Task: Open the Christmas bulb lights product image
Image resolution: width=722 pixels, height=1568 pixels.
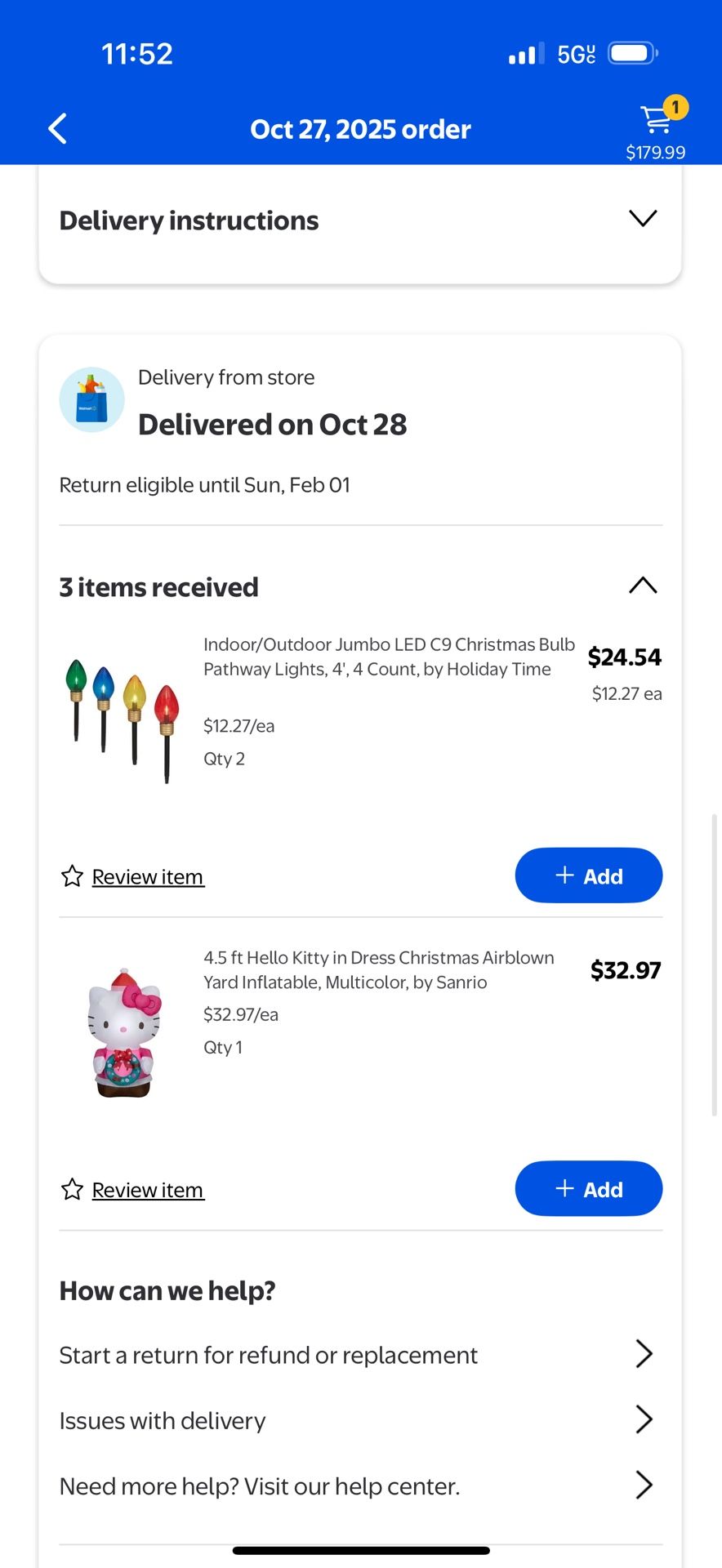Action: click(x=123, y=719)
